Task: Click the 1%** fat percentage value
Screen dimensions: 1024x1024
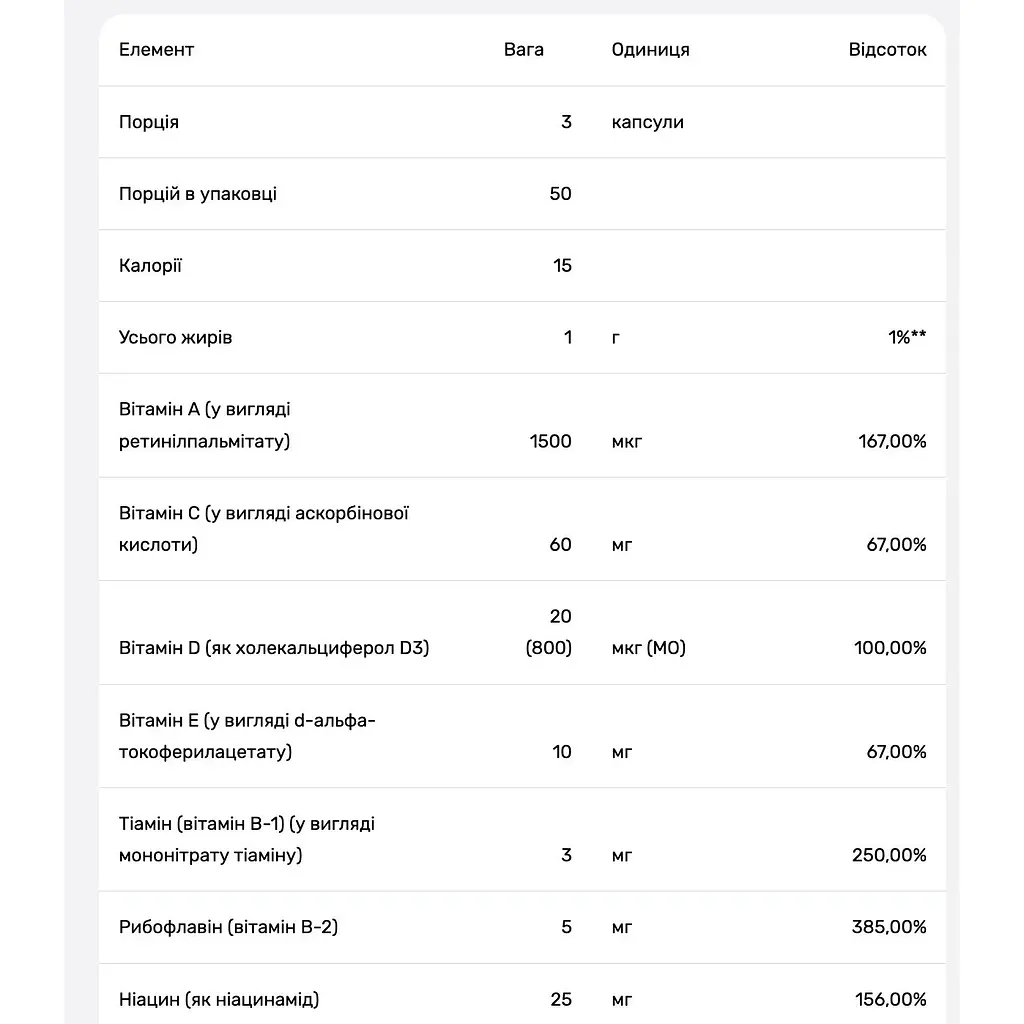Action: click(907, 337)
